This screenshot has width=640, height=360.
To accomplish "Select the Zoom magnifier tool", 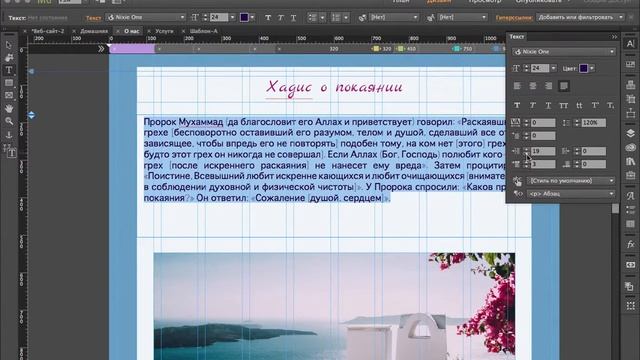I will coord(9,121).
